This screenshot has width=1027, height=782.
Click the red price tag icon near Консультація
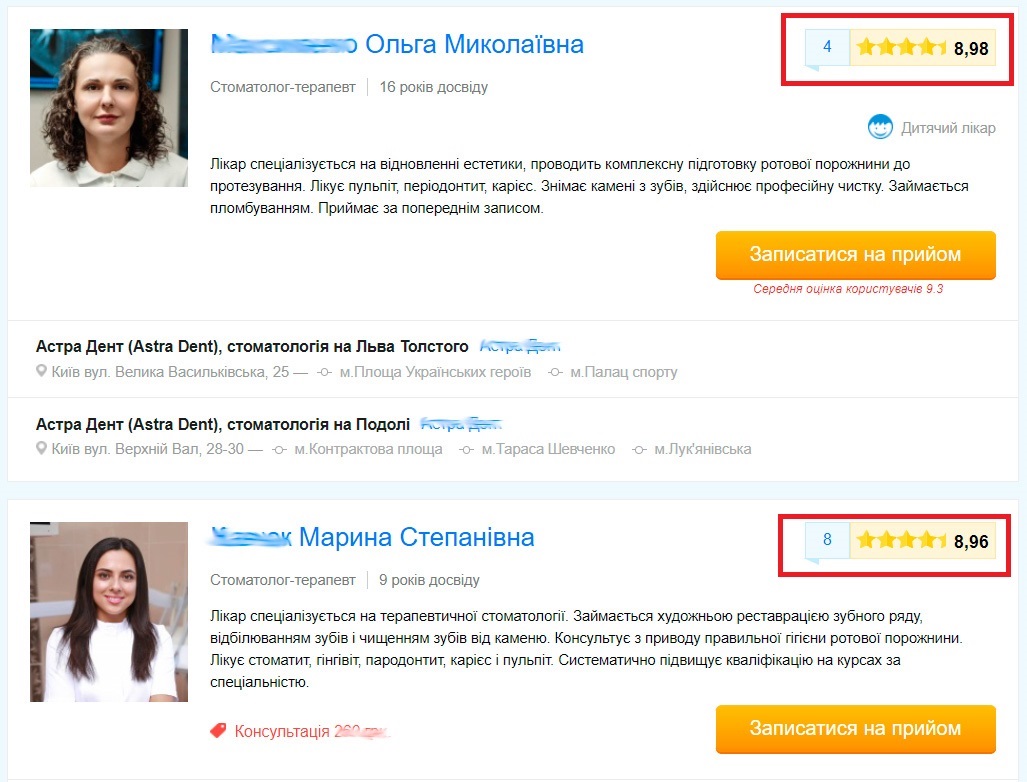218,730
